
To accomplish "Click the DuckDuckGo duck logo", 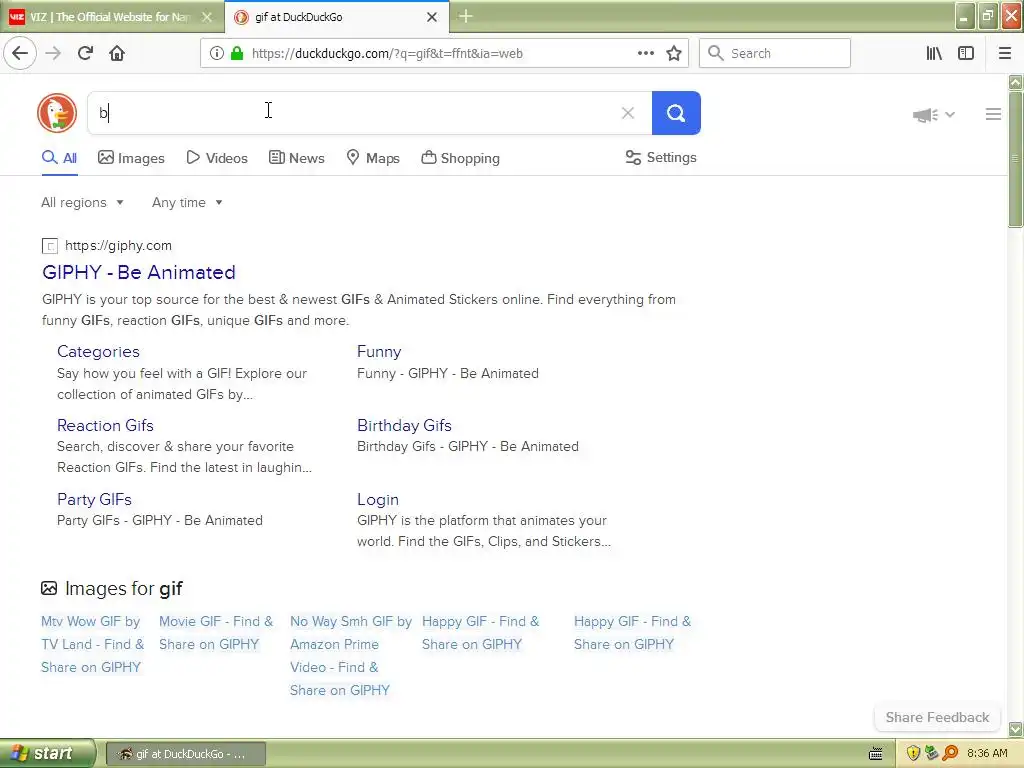I will (x=57, y=113).
